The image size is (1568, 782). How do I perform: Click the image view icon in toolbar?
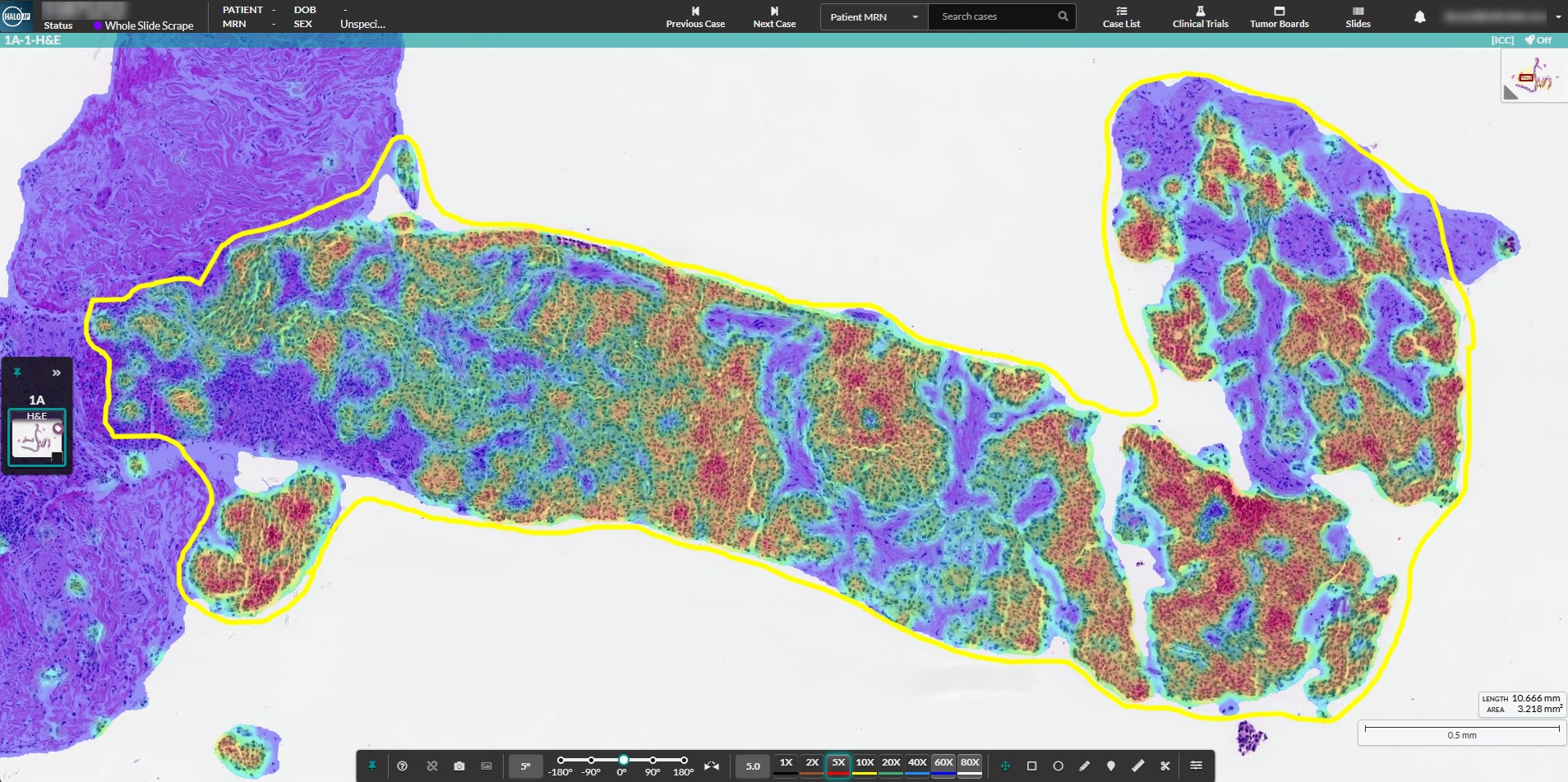(x=487, y=766)
